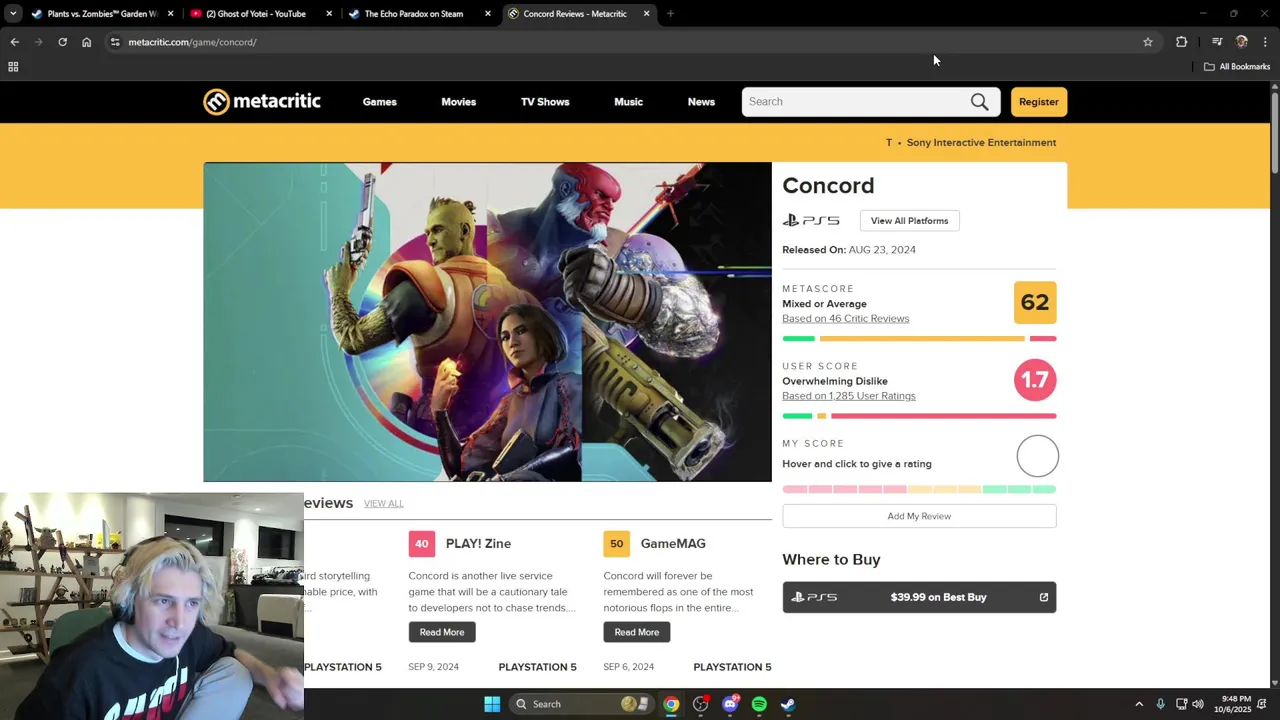
Task: Click the address bar URL metacritic.com/game/concord/
Action: (192, 42)
